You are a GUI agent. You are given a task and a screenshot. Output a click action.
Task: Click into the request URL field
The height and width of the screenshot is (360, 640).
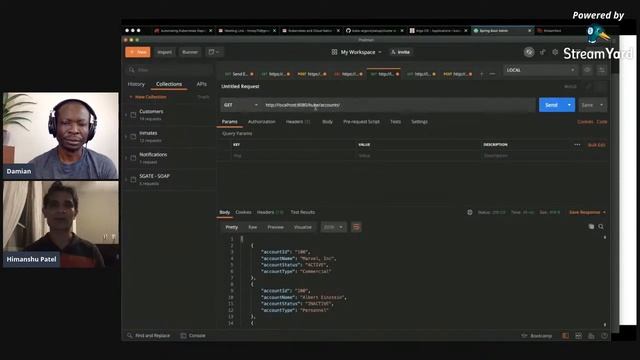398,105
